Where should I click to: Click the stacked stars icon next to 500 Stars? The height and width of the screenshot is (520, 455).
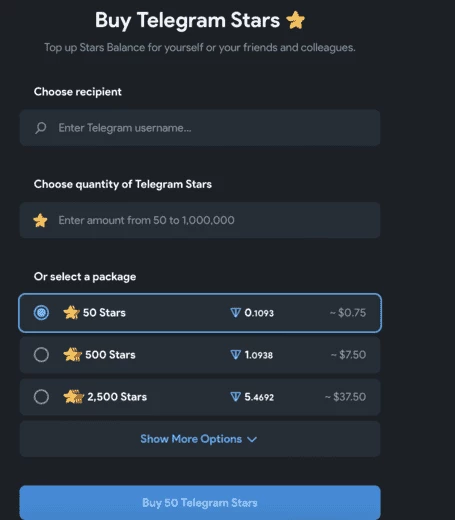click(x=72, y=355)
